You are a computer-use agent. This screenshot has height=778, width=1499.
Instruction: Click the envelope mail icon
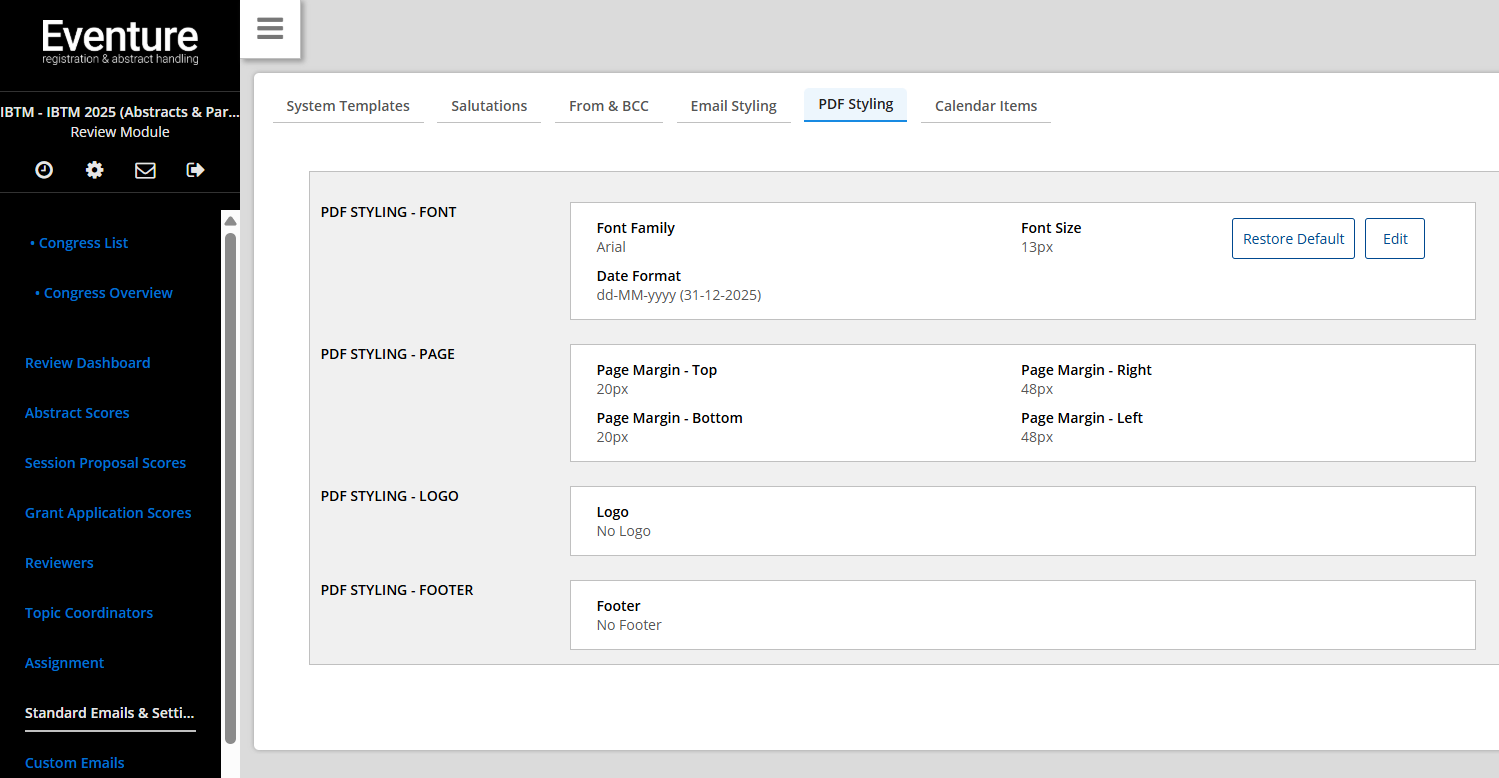click(145, 170)
